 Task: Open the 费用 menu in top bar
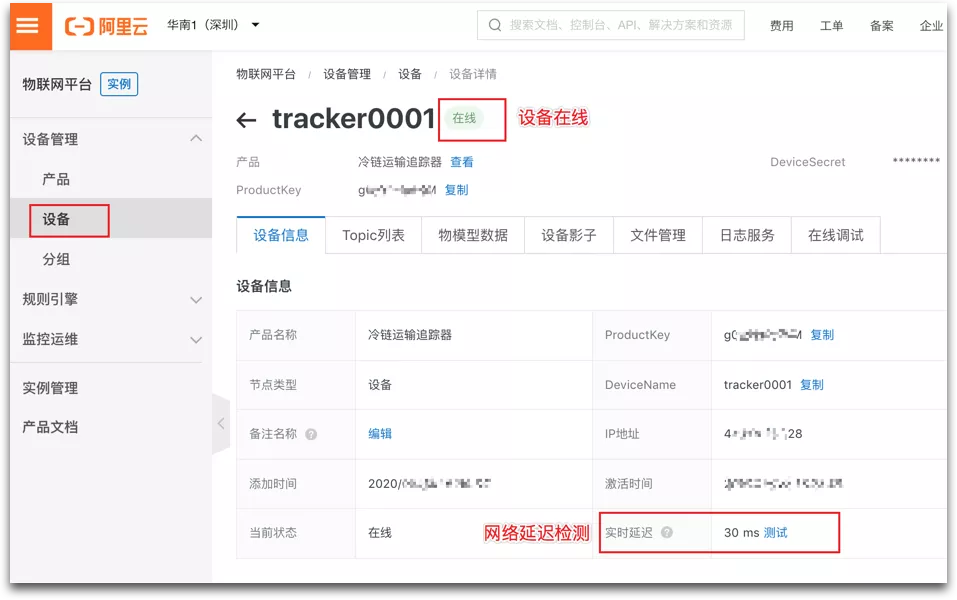tap(781, 26)
